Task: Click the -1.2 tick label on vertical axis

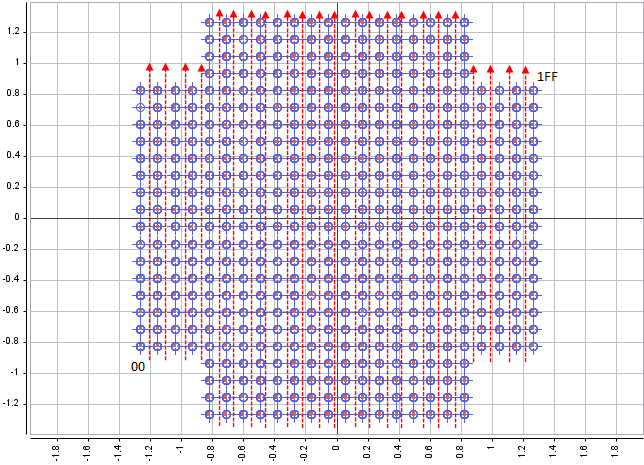Action: coord(11,404)
